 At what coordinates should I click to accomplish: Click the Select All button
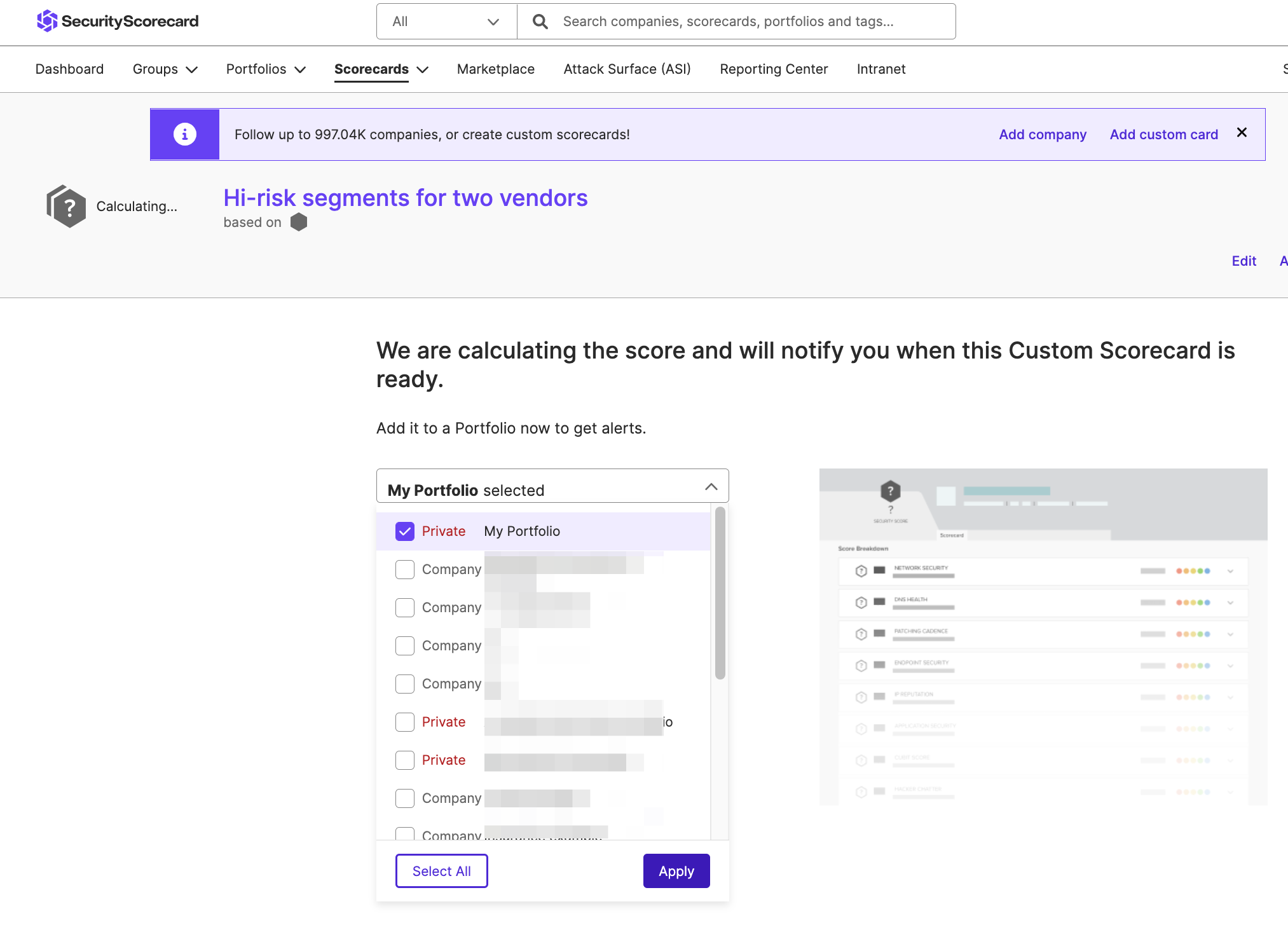coord(442,871)
